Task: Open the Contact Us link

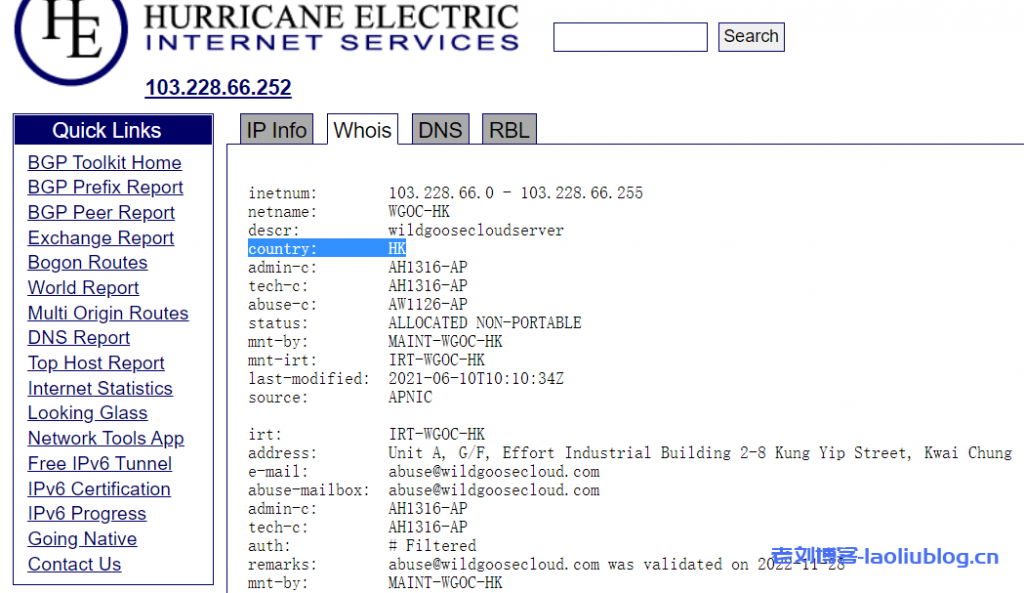Action: click(x=74, y=564)
